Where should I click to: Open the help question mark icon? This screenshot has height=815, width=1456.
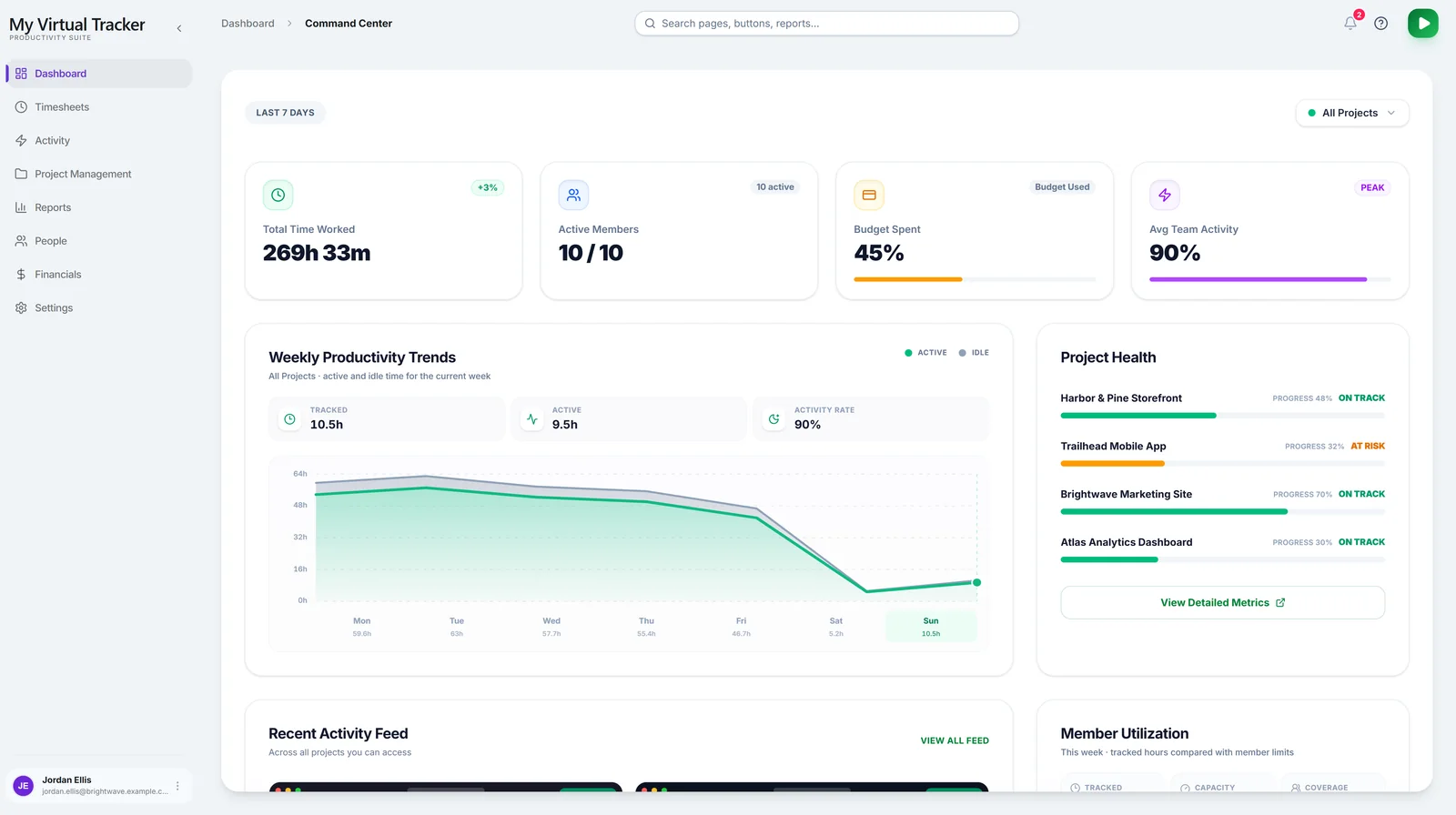coord(1381,24)
